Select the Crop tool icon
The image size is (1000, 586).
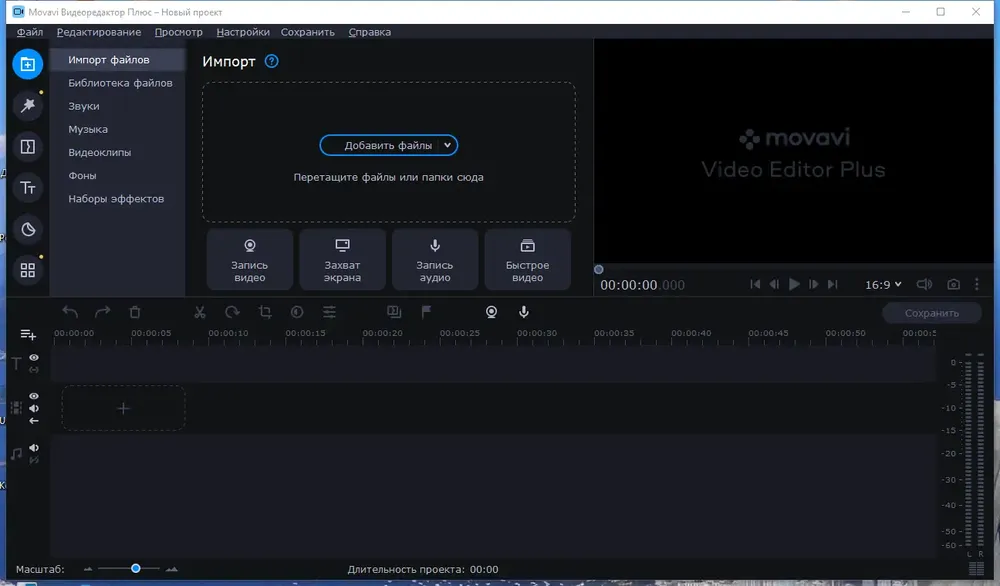(x=265, y=312)
